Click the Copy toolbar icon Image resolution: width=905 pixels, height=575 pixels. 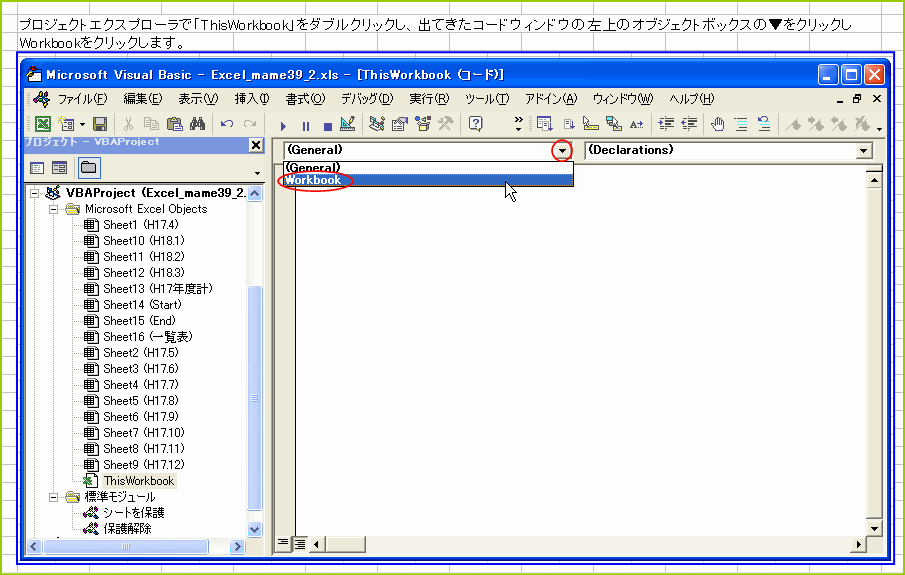(x=151, y=124)
